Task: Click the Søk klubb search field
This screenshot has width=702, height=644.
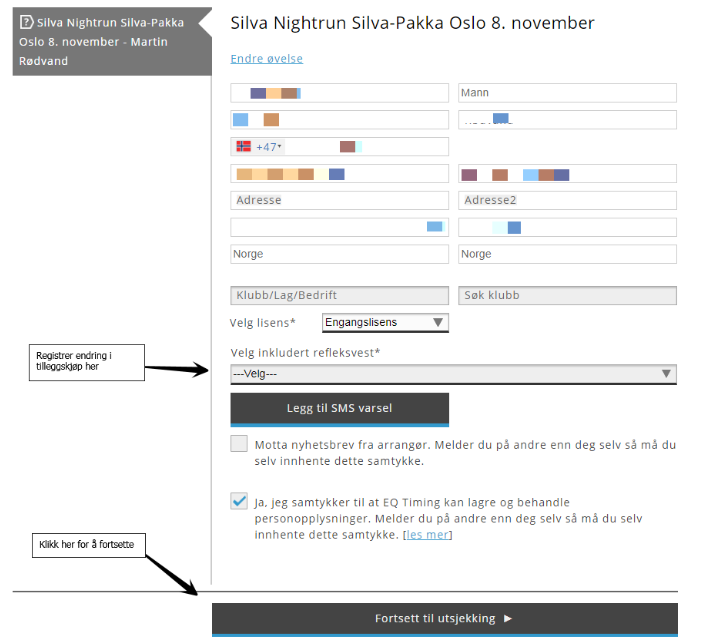Action: pyautogui.click(x=567, y=296)
